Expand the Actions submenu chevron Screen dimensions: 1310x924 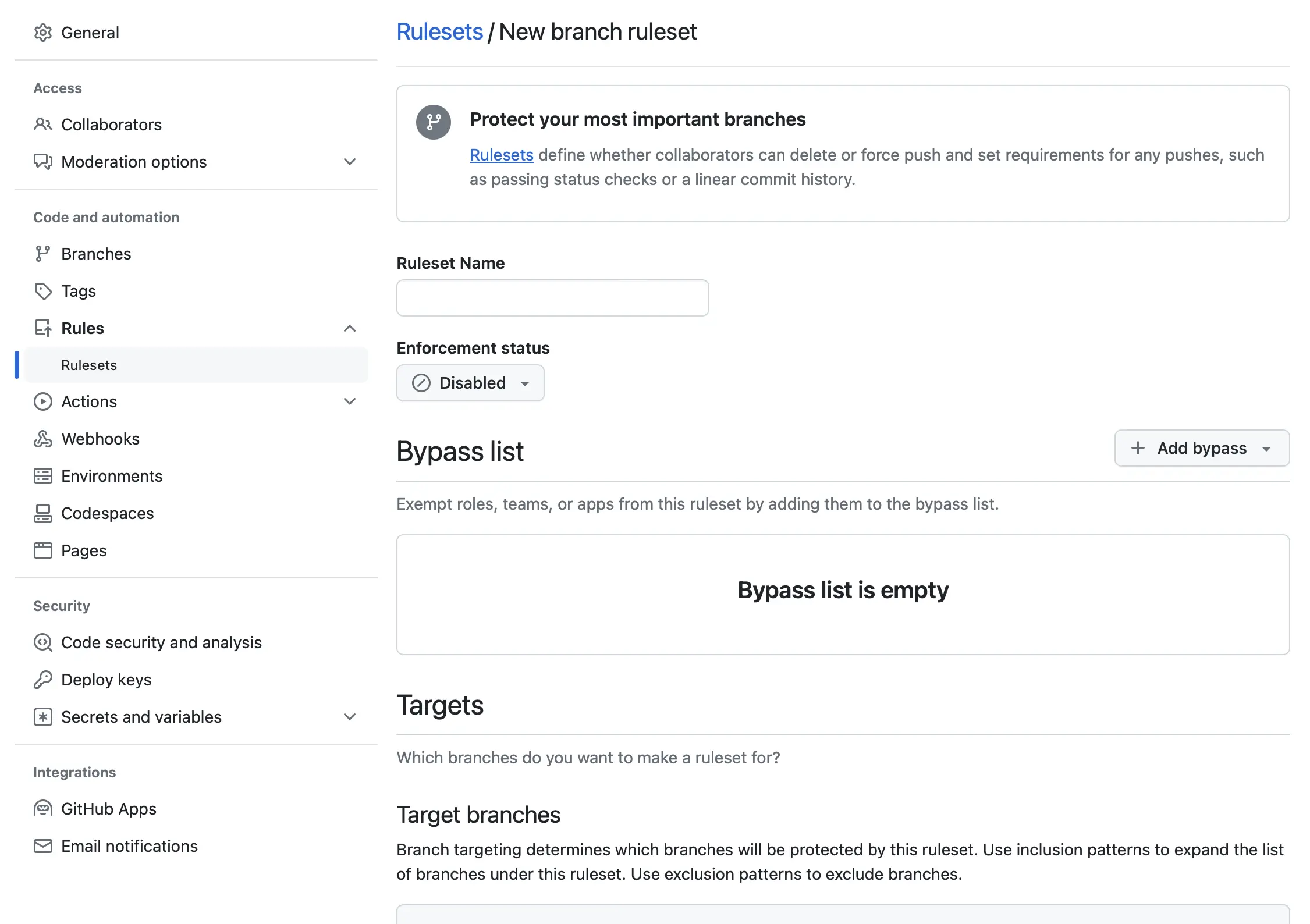[349, 401]
